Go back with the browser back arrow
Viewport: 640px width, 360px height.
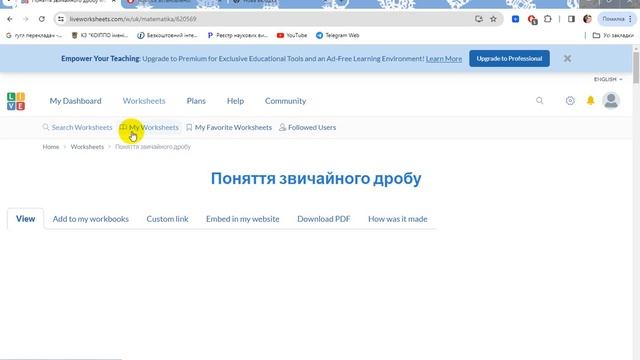[x=10, y=19]
